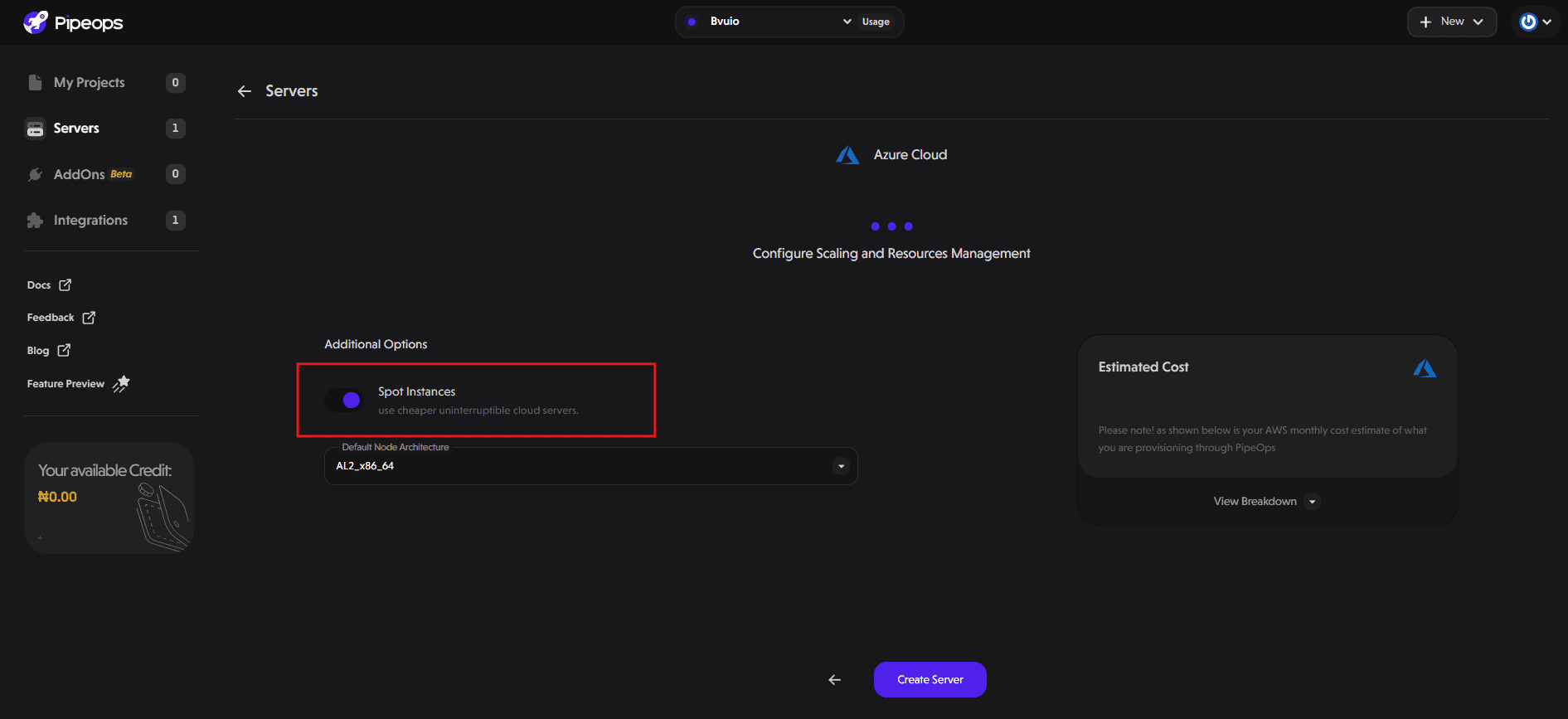Viewport: 1568px width, 719px height.
Task: Click the plus icon beside New
Action: [x=1425, y=22]
